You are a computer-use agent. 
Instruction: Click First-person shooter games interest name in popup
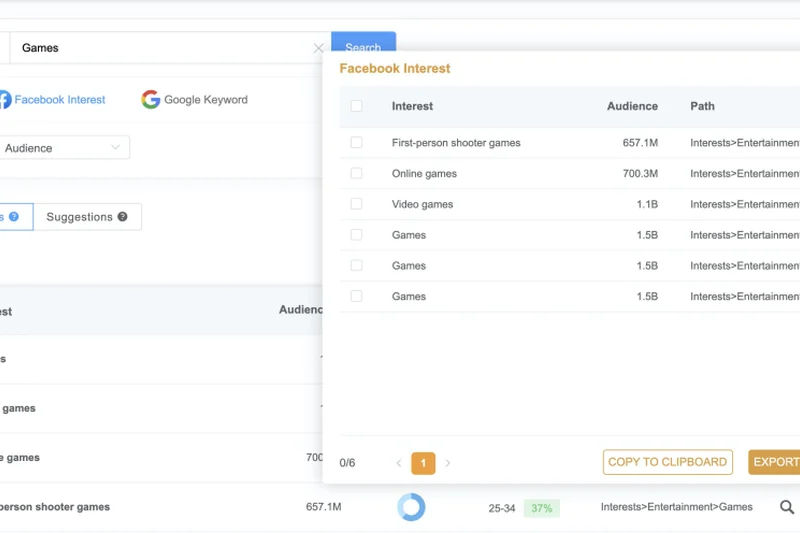[x=456, y=143]
